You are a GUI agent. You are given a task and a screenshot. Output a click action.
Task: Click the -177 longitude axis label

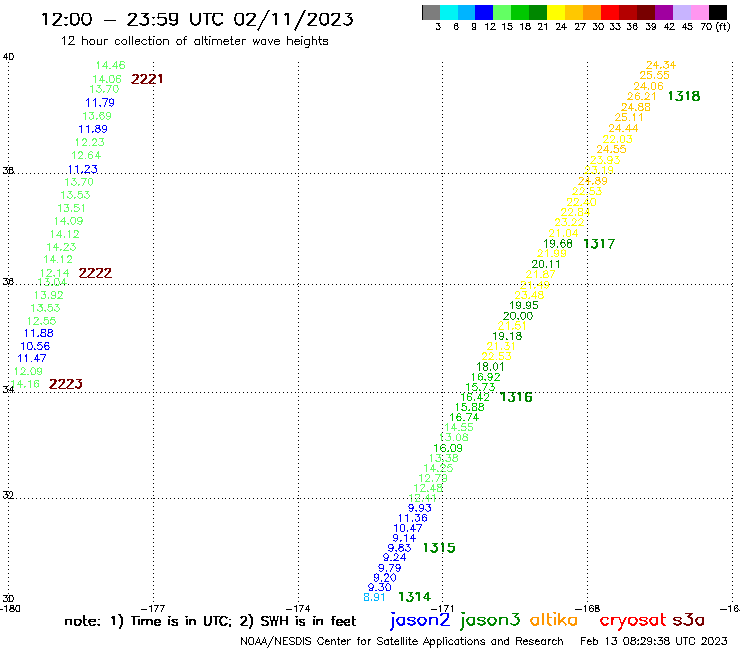(153, 608)
